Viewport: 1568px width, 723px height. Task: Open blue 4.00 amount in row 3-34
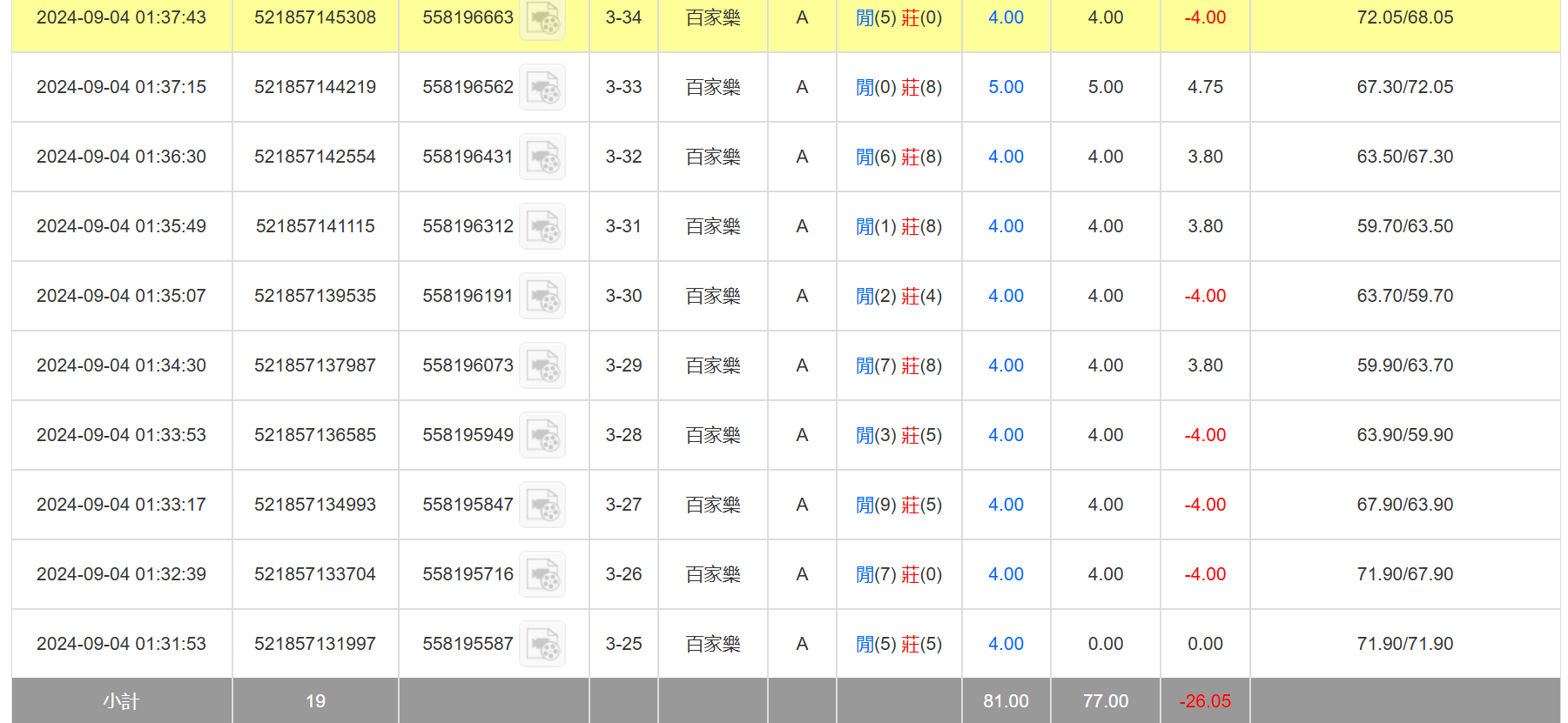point(1006,17)
